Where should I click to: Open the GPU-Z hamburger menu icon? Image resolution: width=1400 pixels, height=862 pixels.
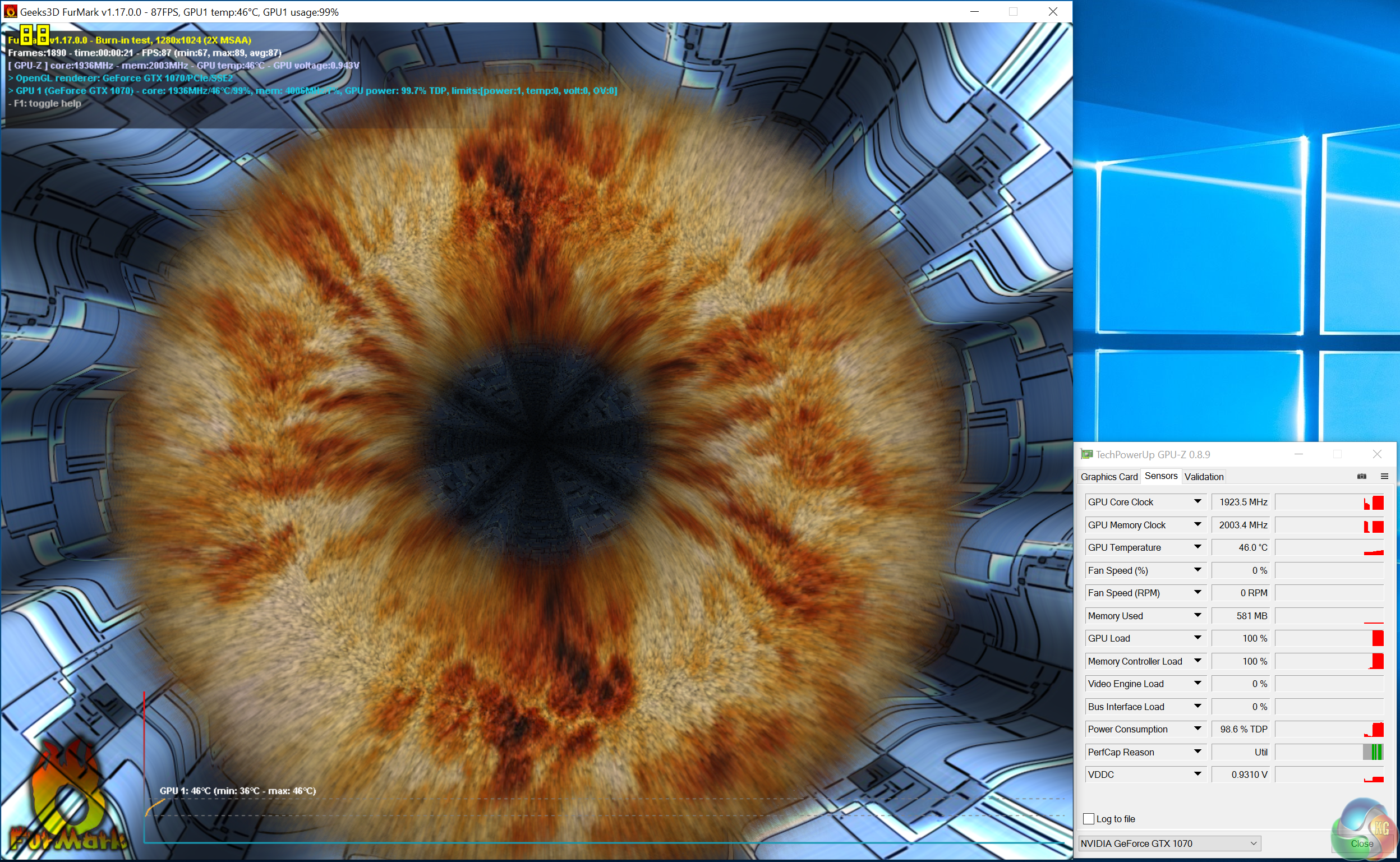click(x=1384, y=476)
